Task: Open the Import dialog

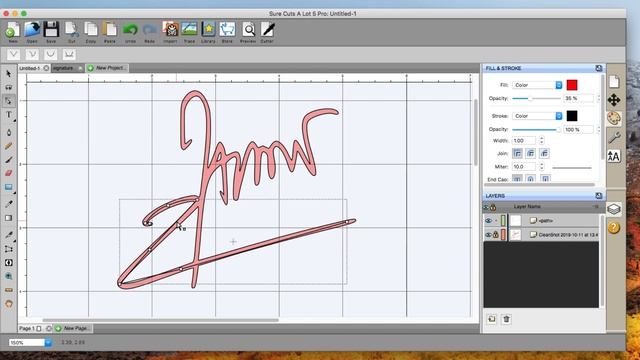Action: [170, 31]
